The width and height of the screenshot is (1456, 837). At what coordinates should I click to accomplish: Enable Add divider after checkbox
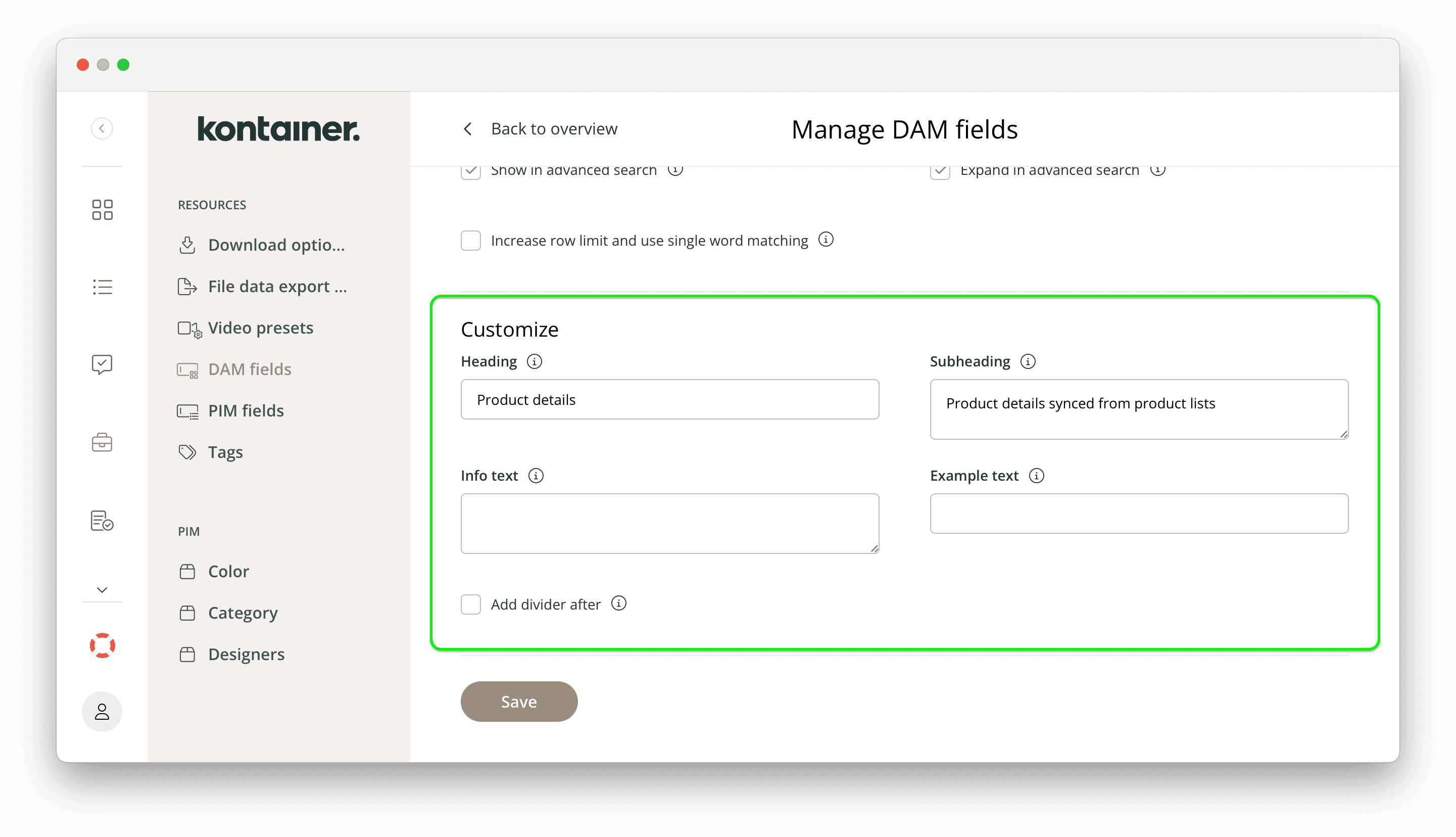coord(470,604)
